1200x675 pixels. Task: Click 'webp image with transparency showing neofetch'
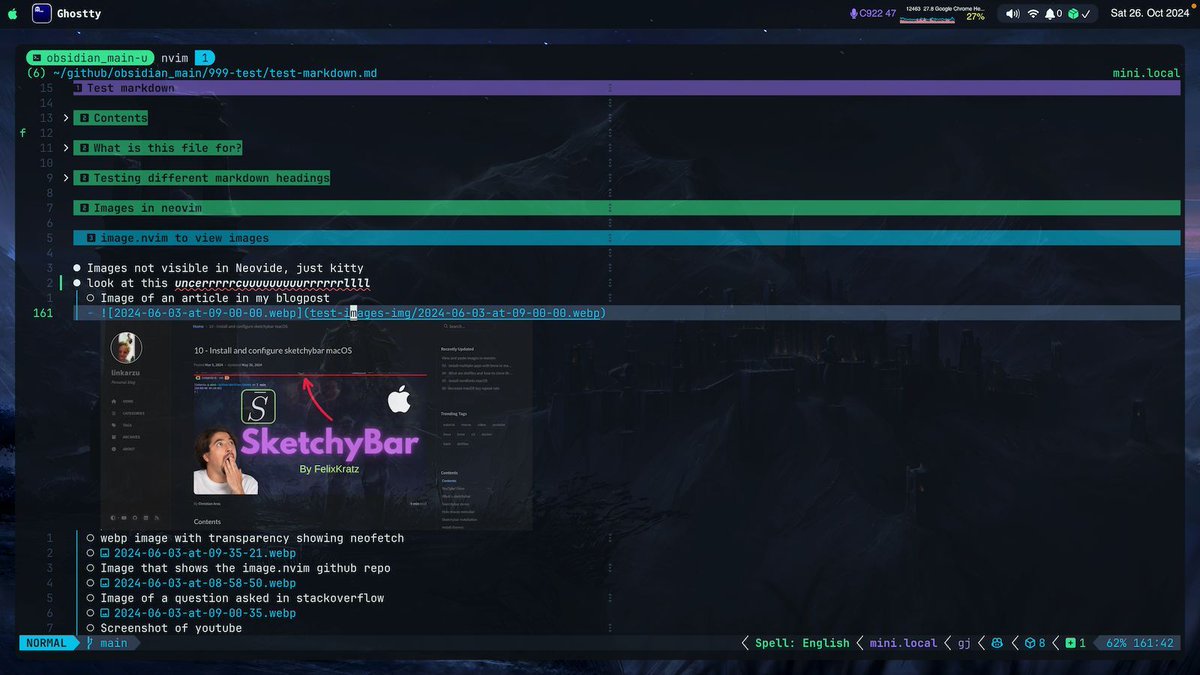252,538
